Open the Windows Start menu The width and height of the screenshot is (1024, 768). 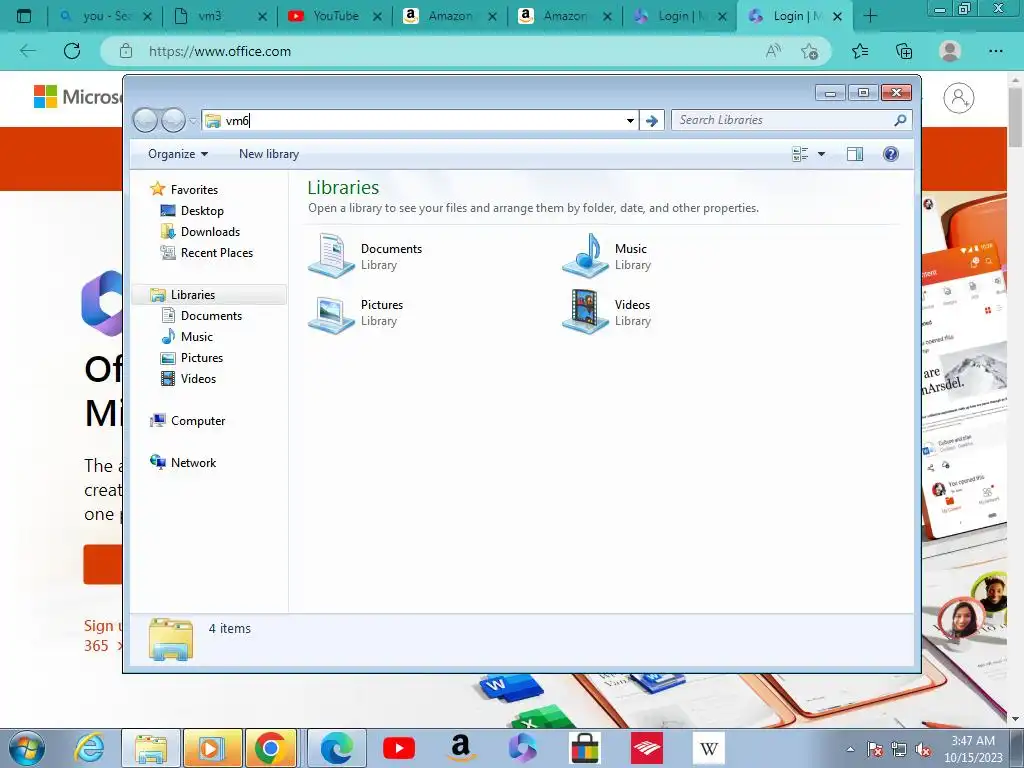click(26, 748)
